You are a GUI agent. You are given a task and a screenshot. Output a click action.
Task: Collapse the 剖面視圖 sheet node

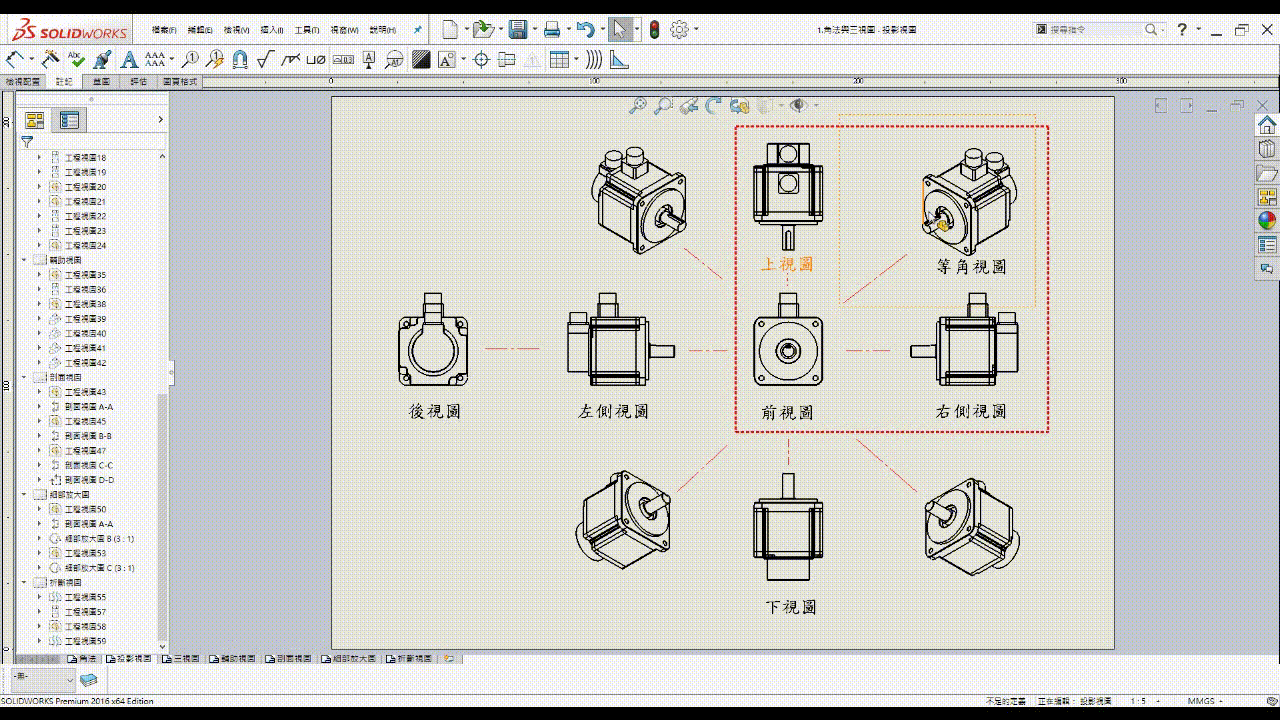(25, 377)
